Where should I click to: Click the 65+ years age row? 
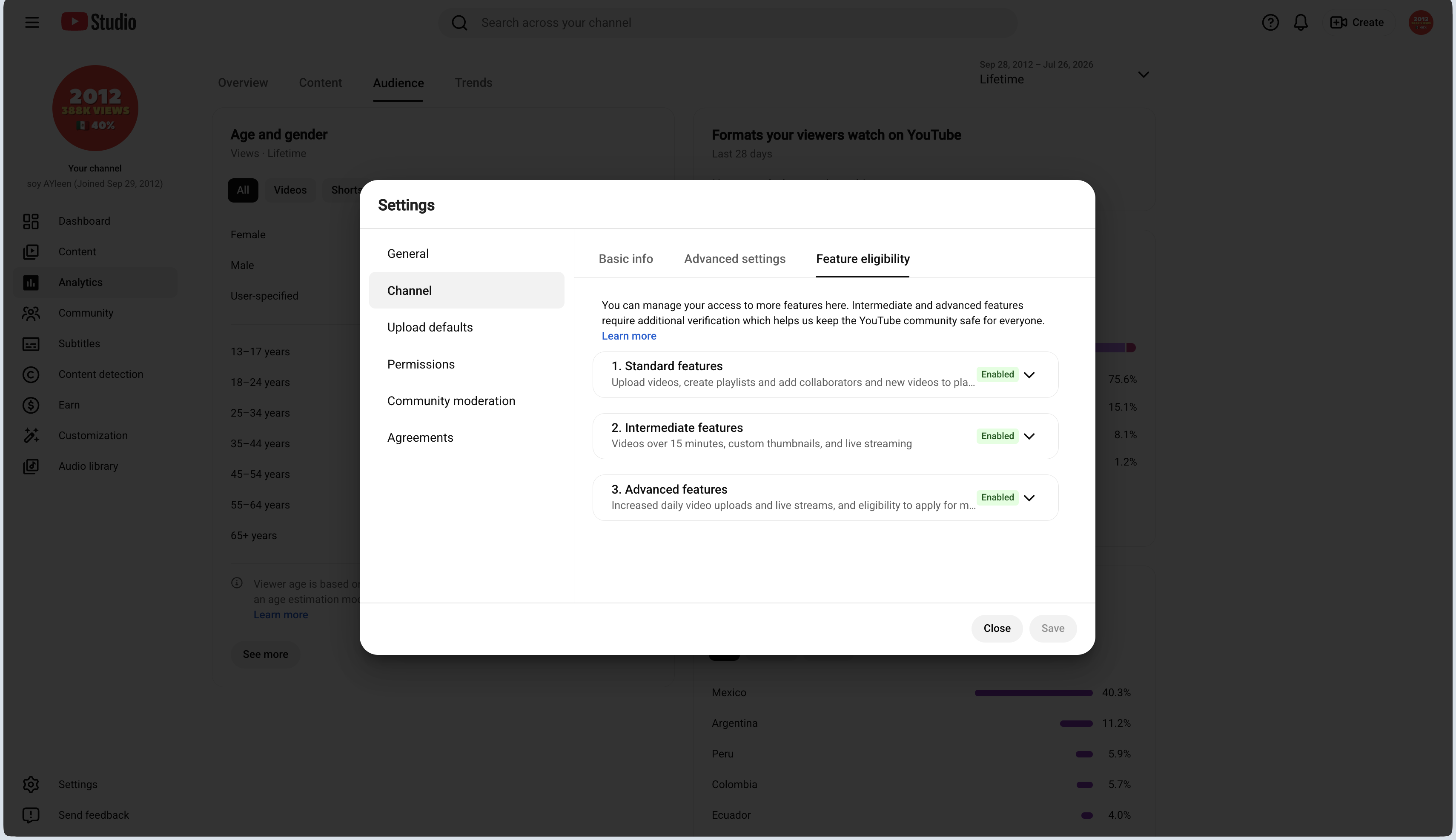point(254,535)
